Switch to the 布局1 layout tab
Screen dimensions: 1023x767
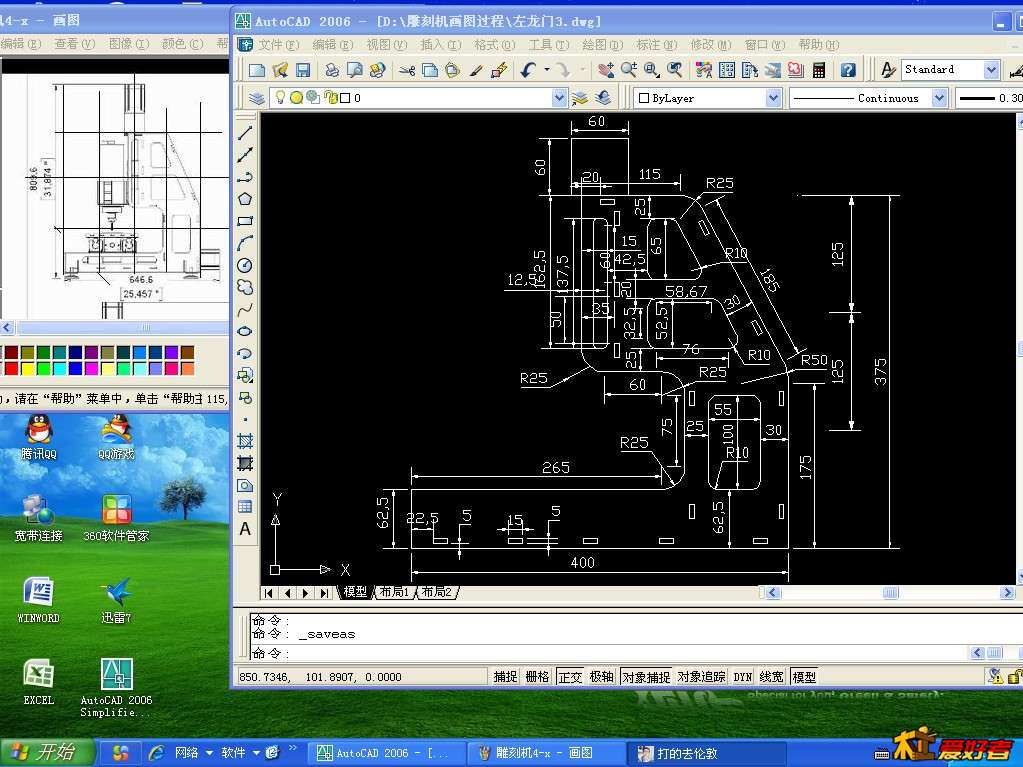[394, 592]
